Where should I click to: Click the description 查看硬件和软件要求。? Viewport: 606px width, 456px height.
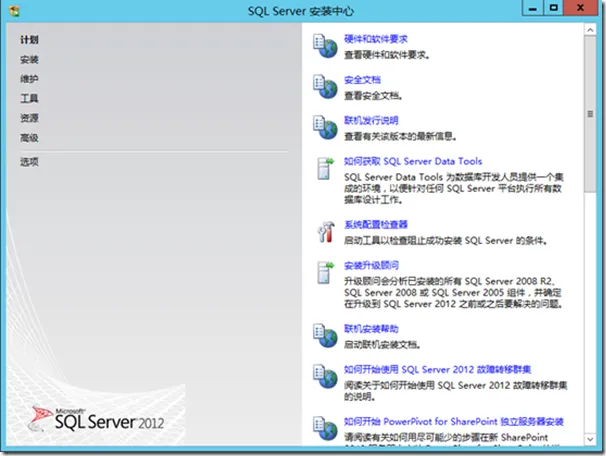point(387,55)
